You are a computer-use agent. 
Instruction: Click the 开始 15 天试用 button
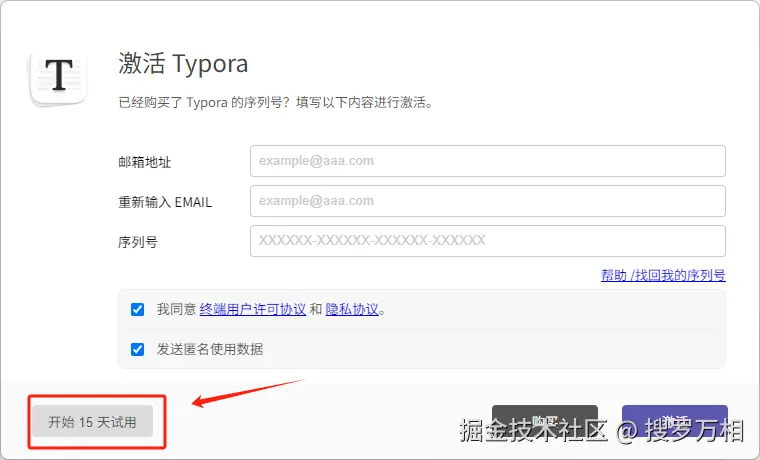93,422
